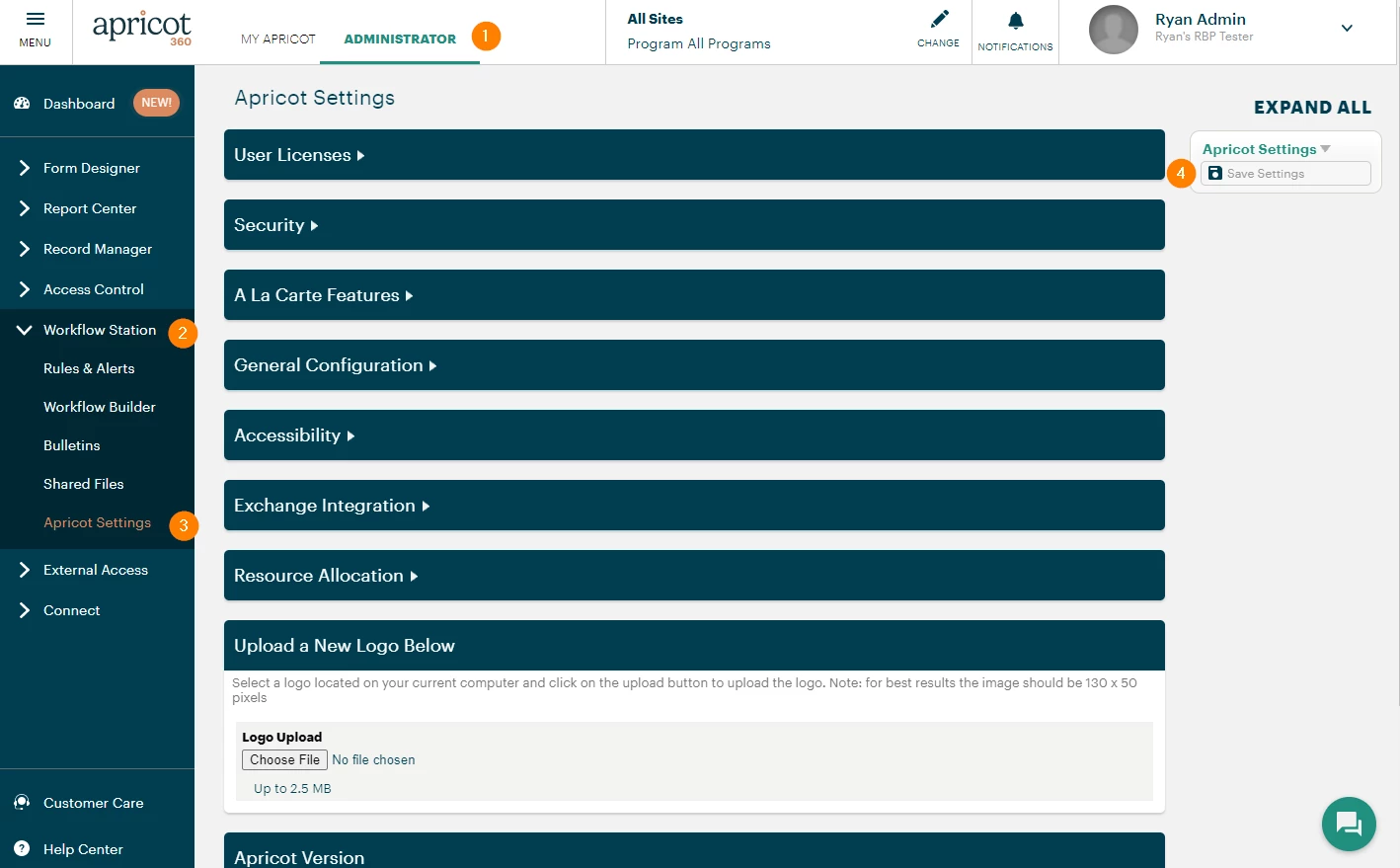Expand A La Carte Features section

[x=694, y=295]
